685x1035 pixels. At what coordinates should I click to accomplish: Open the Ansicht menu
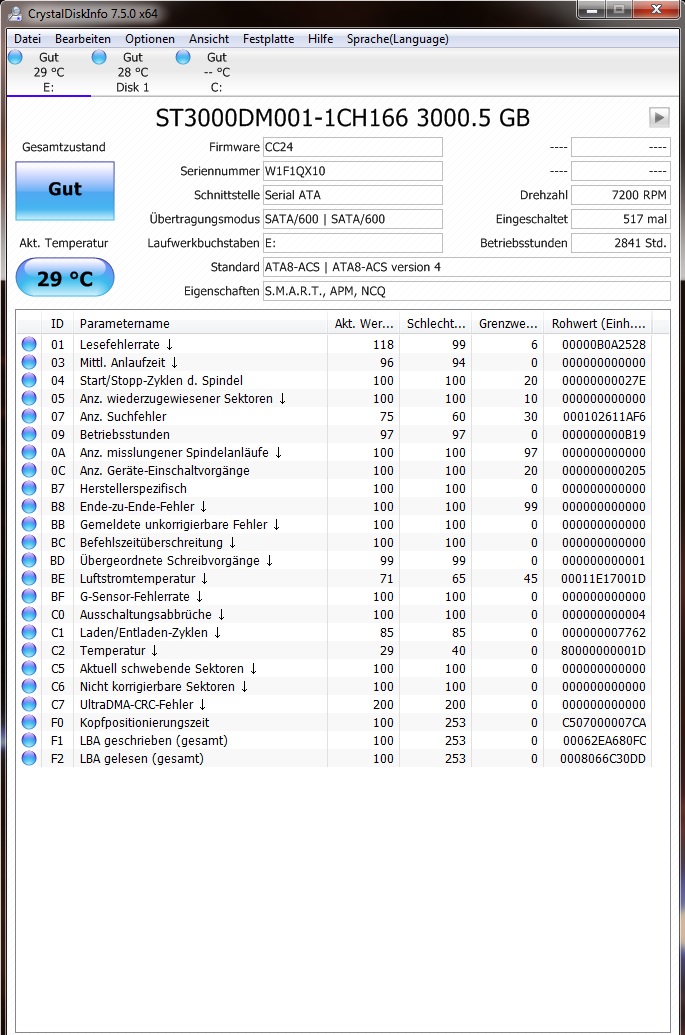(x=209, y=39)
